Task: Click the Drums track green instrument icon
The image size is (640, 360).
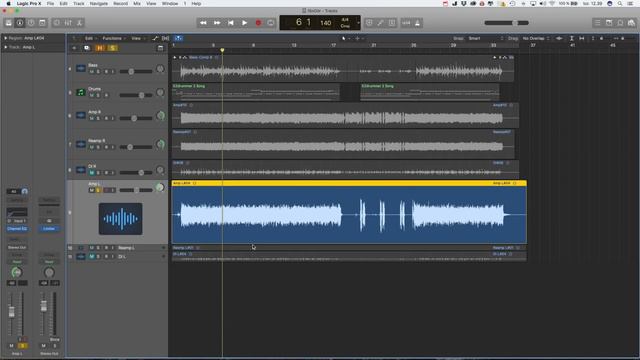Action: point(81,93)
